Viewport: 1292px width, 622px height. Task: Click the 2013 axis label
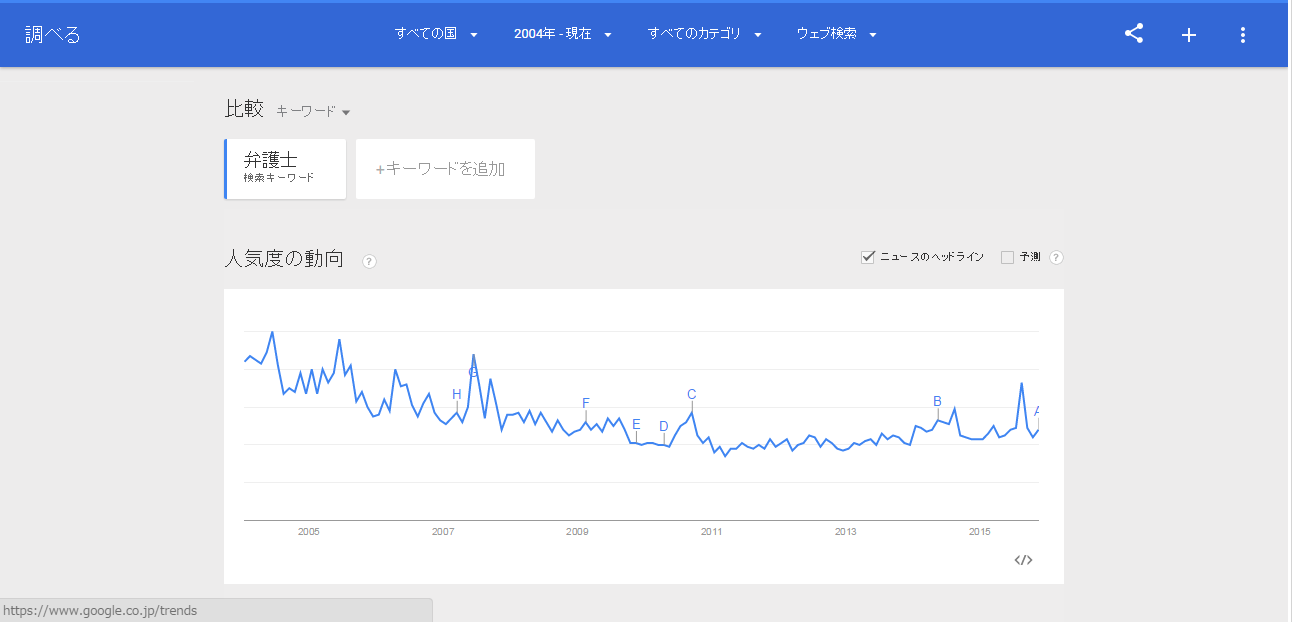tap(845, 531)
